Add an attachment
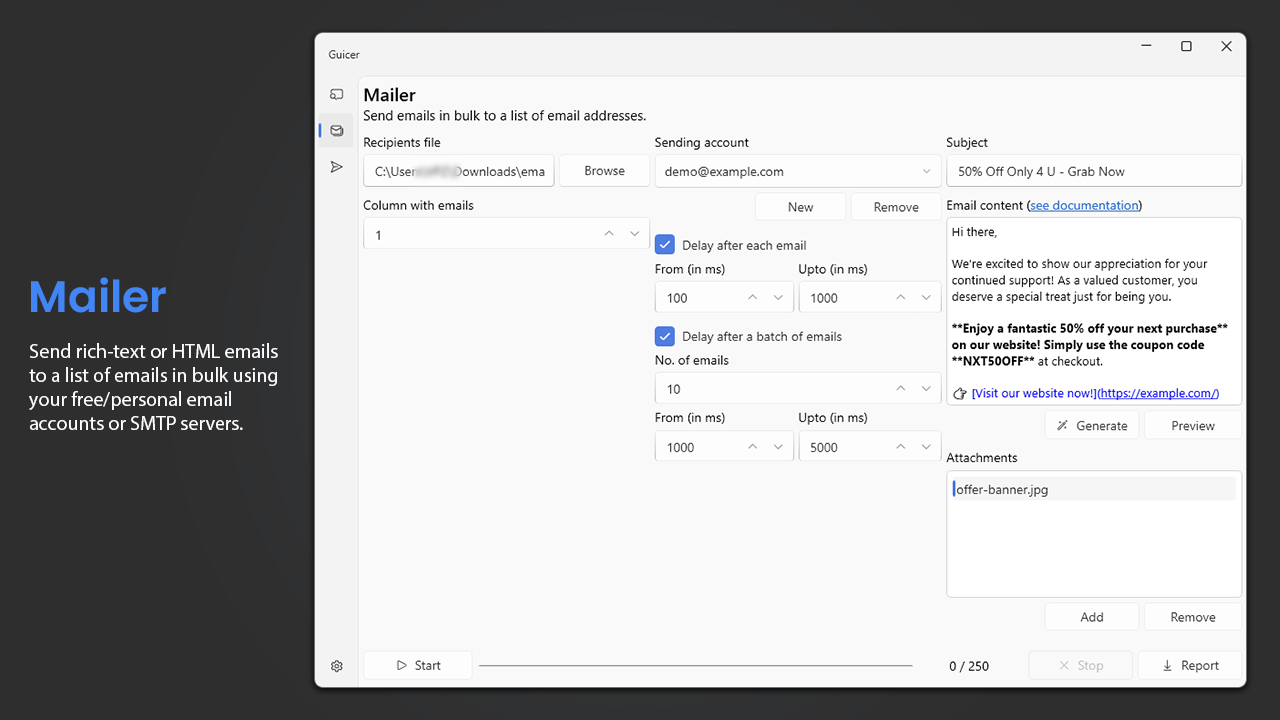 [x=1092, y=617]
